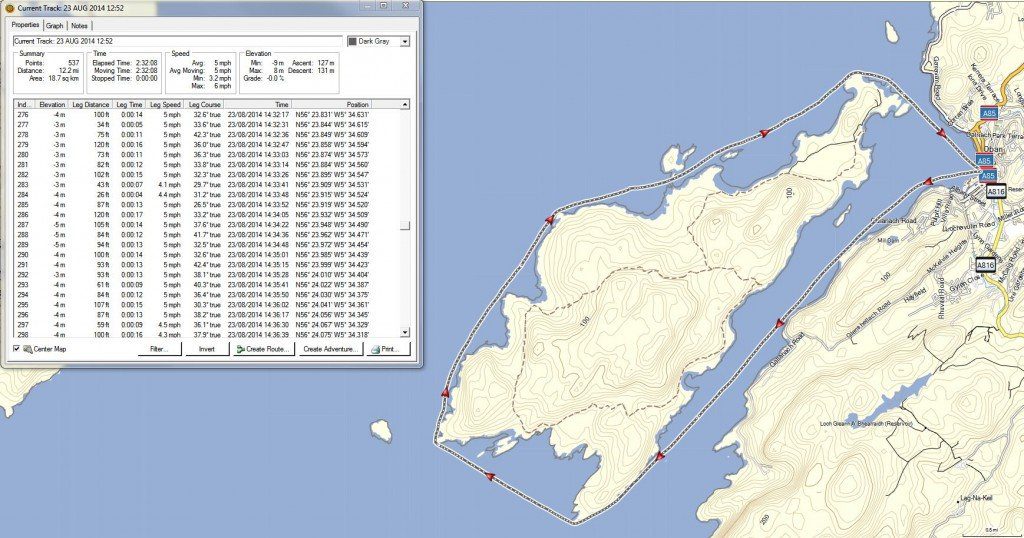Click the track list scroll-up arrow

click(x=405, y=104)
